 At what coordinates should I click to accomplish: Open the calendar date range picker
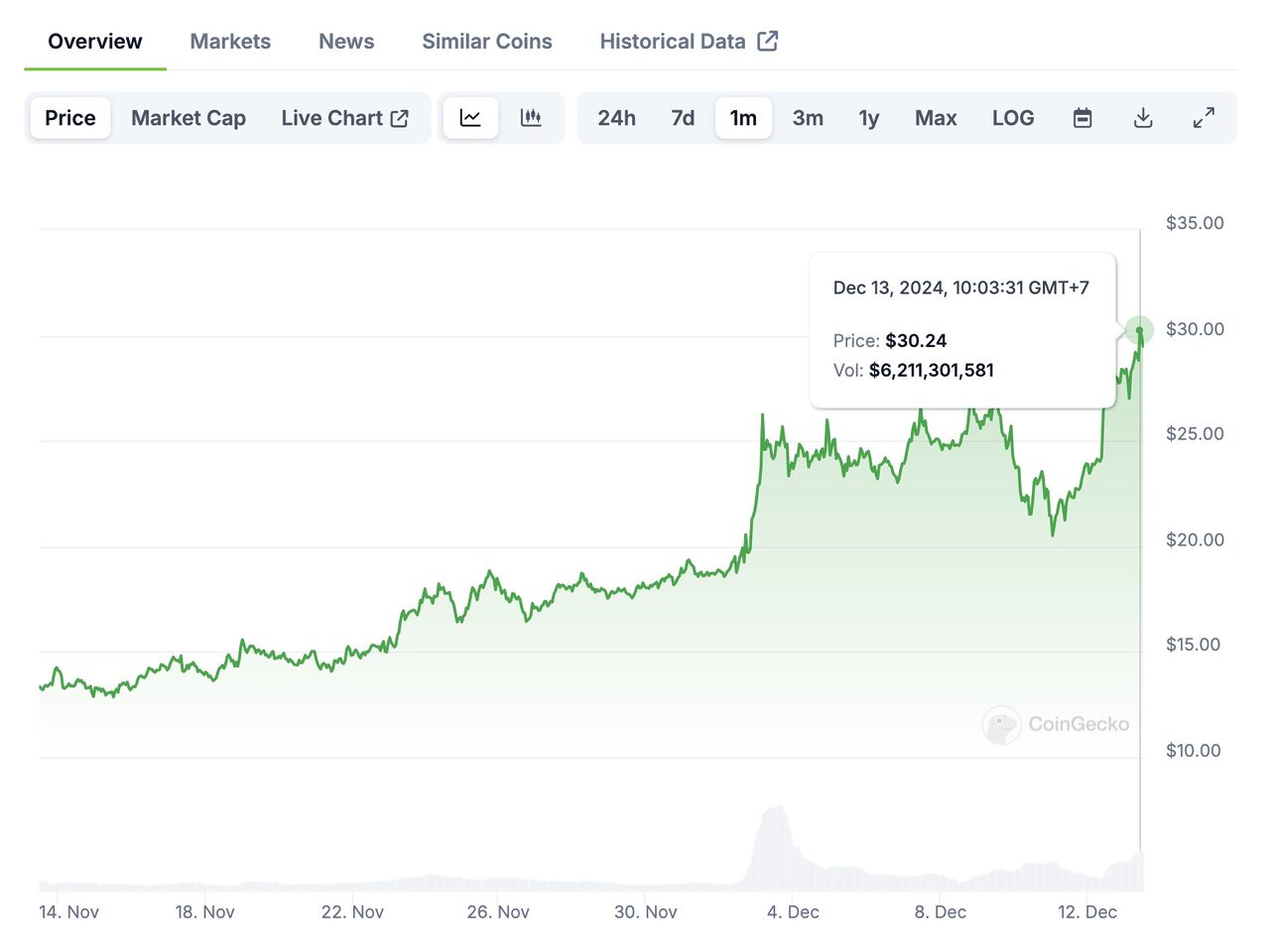[x=1082, y=118]
